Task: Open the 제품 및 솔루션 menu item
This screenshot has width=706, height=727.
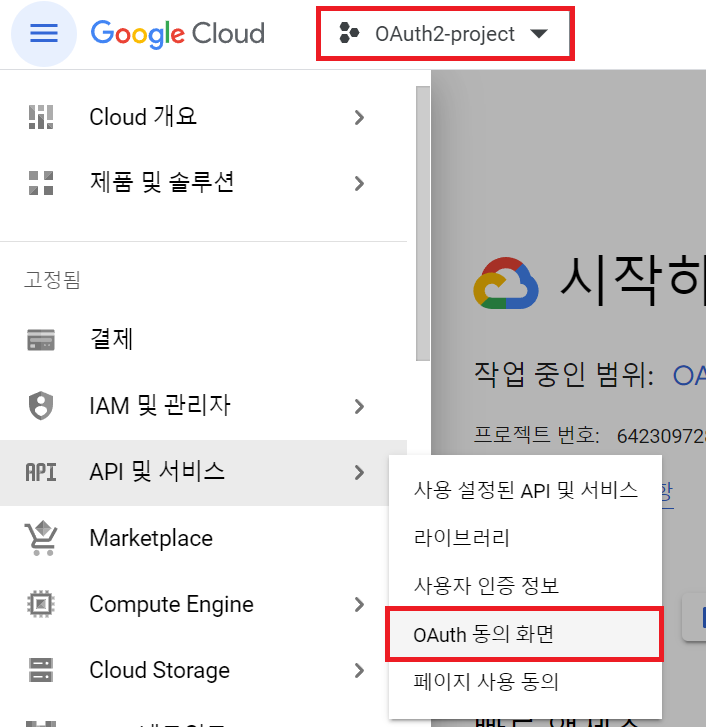Action: coord(204,183)
